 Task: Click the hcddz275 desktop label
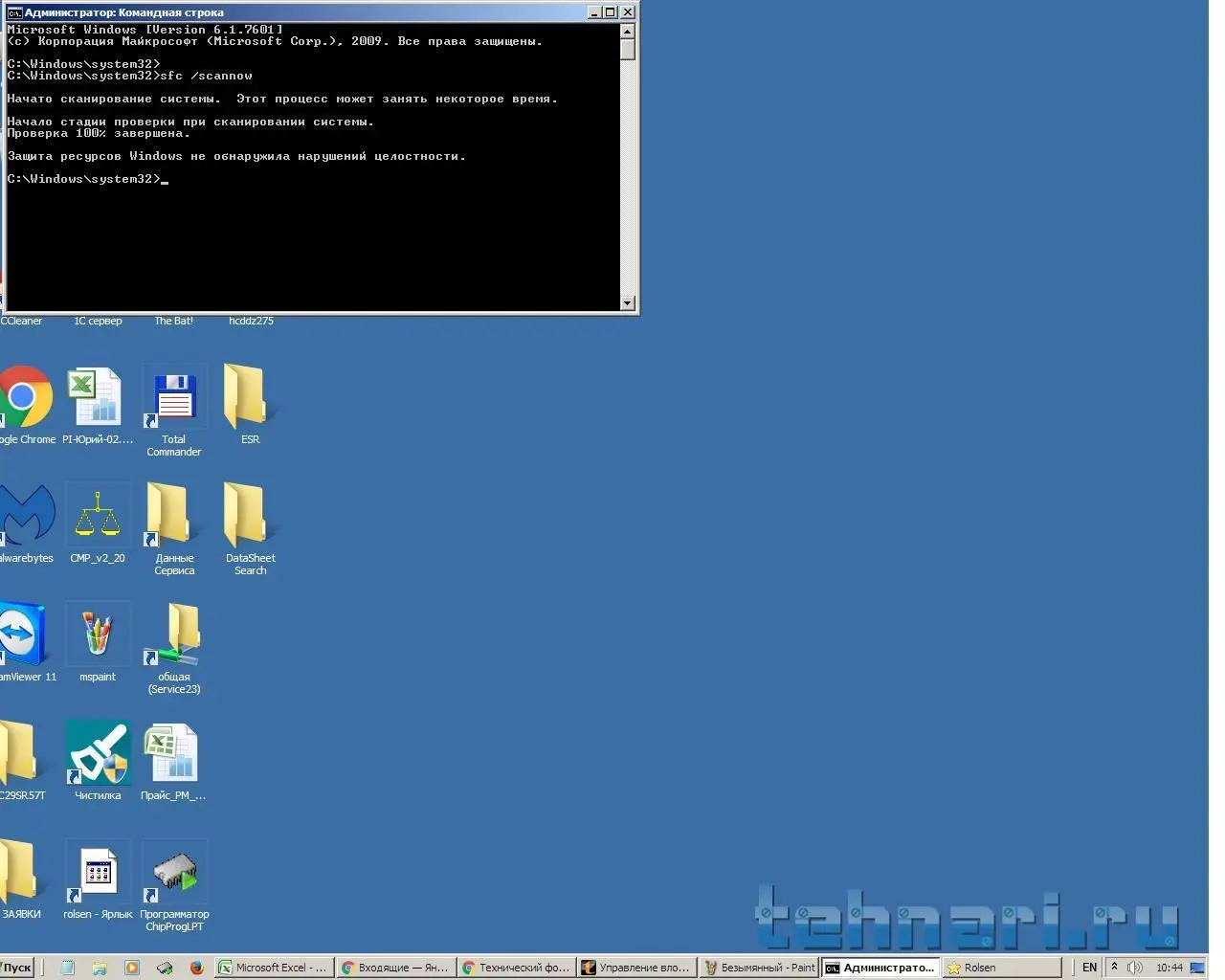(x=251, y=321)
